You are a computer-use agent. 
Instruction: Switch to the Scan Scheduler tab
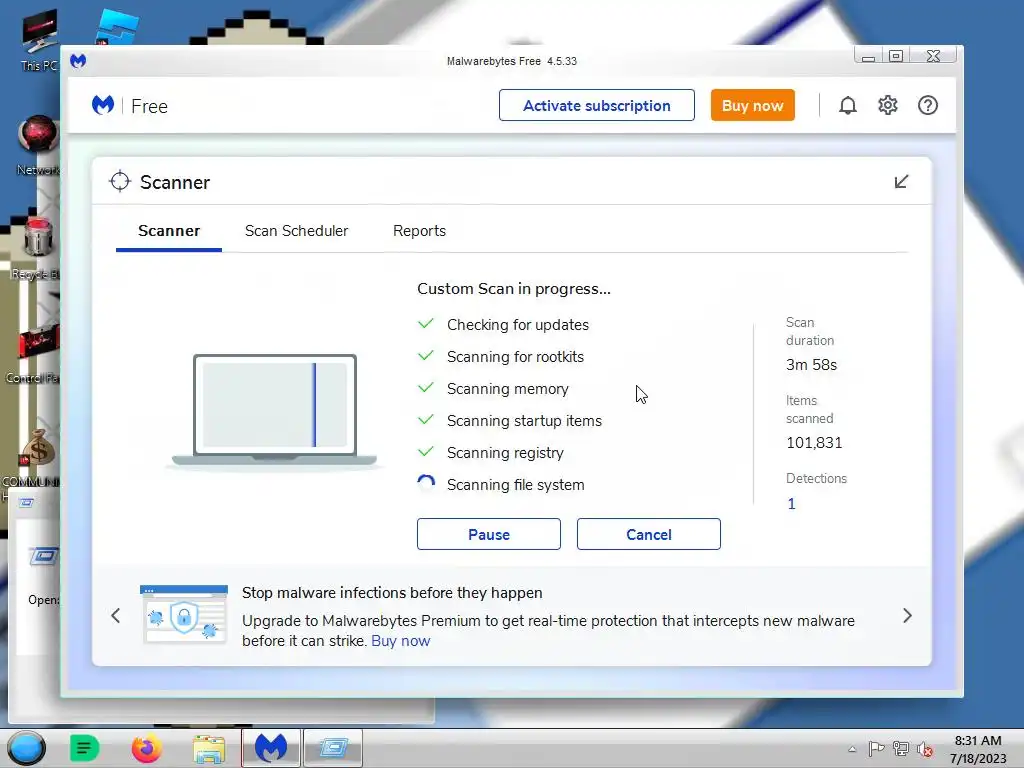pyautogui.click(x=296, y=231)
